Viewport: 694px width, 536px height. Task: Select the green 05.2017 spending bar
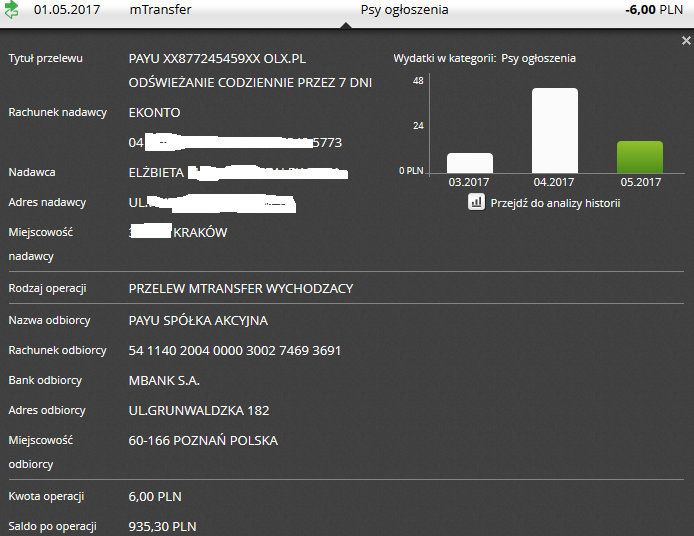(x=639, y=157)
